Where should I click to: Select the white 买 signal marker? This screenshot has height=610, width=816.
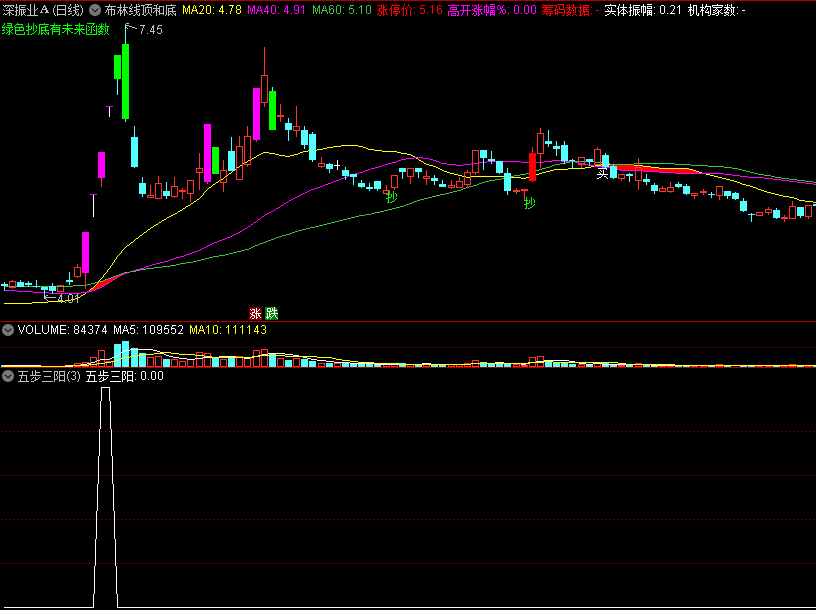602,174
